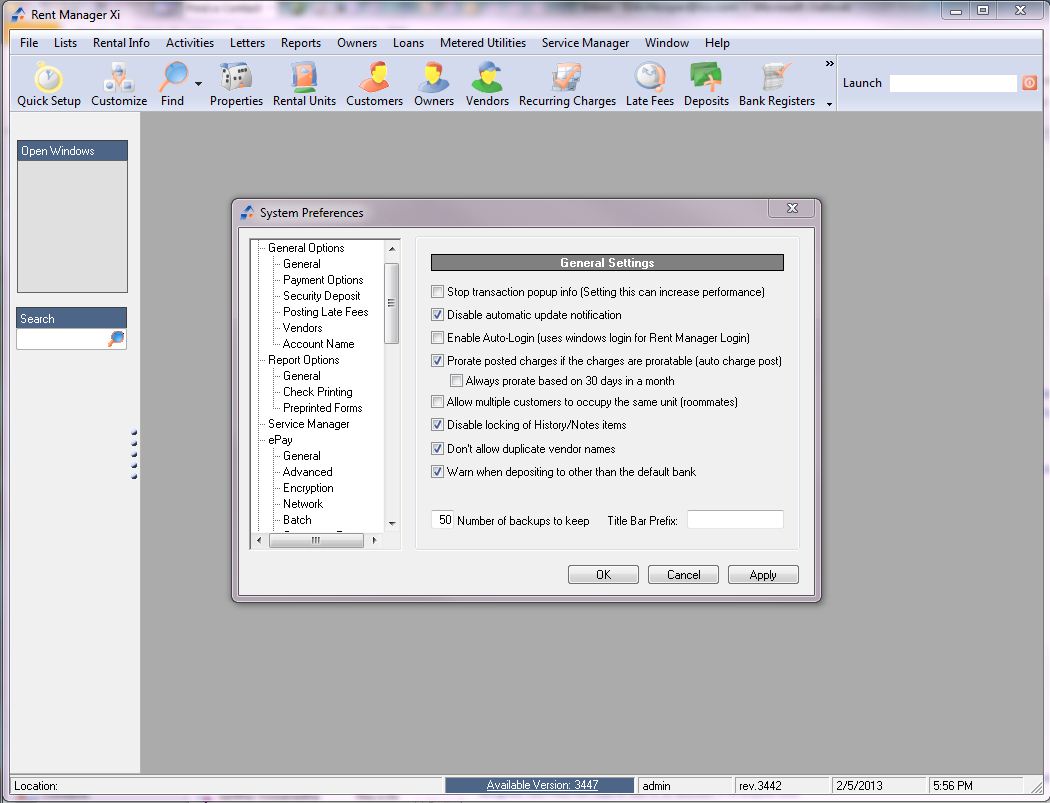This screenshot has height=803, width=1050.
Task: Click the Title Bar Prefix field
Action: tap(735, 520)
